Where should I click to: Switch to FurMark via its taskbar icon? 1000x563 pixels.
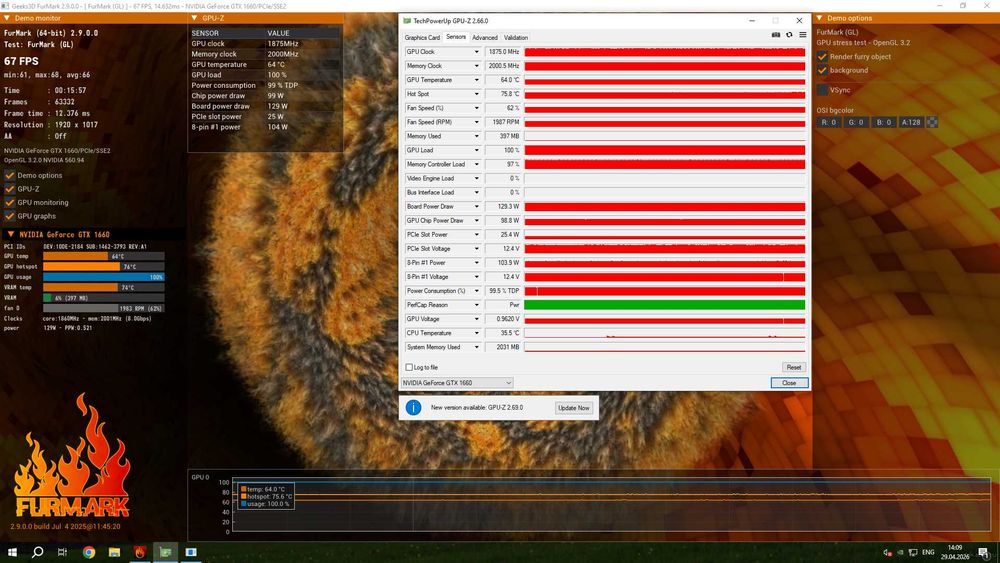click(x=140, y=552)
